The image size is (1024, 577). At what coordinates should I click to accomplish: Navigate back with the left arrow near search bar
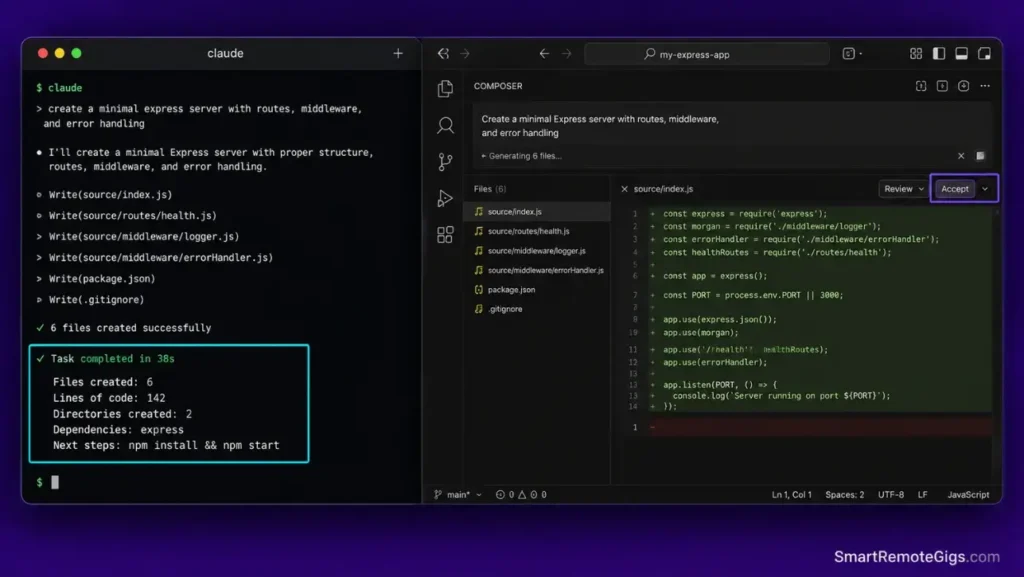[544, 54]
